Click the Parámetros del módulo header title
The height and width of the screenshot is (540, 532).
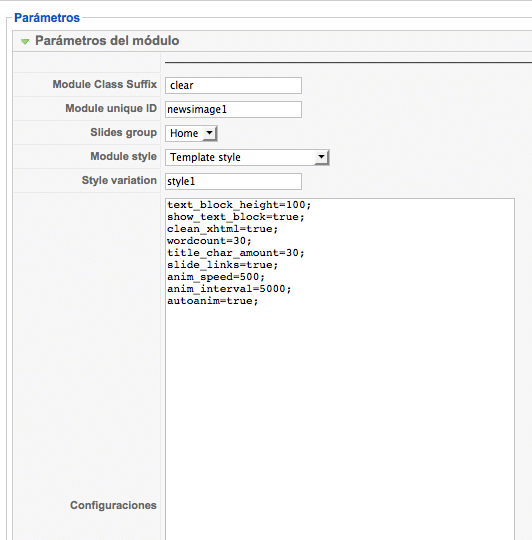coord(107,41)
